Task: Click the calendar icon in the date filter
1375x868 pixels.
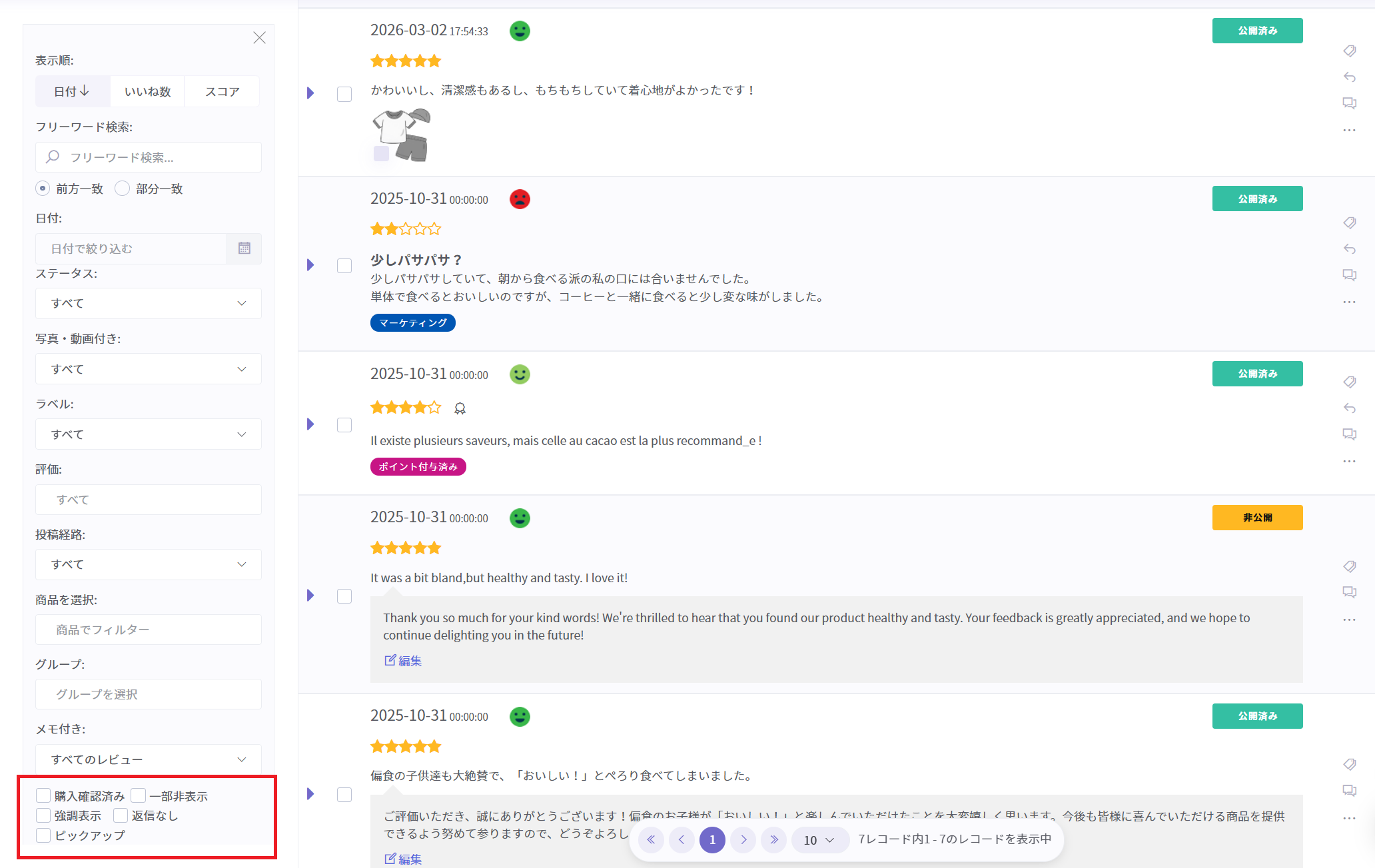Action: (244, 248)
